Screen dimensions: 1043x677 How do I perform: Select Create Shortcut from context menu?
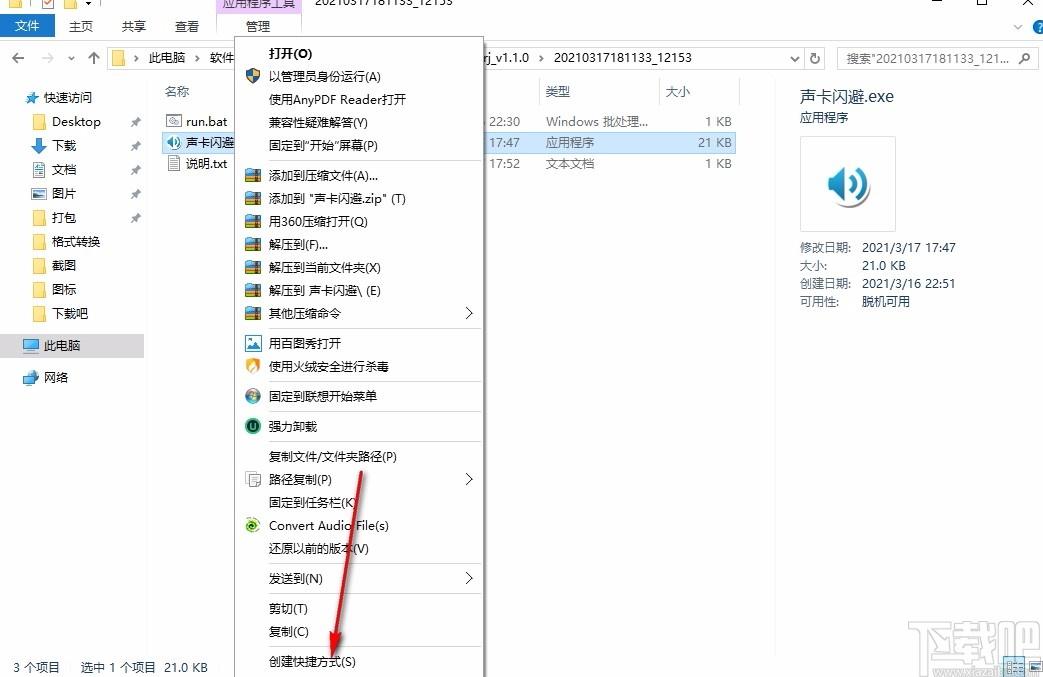click(312, 662)
